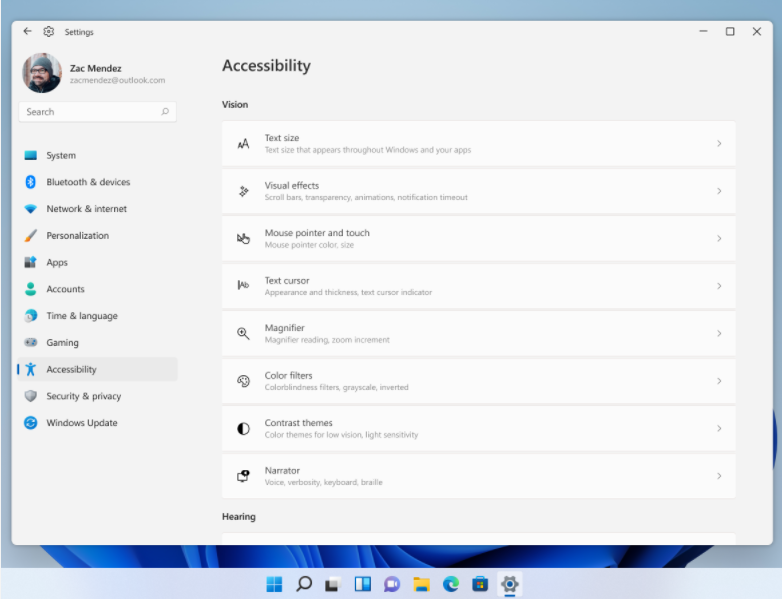Image resolution: width=782 pixels, height=599 pixels.
Task: Click the Text size AA icon
Action: (243, 144)
